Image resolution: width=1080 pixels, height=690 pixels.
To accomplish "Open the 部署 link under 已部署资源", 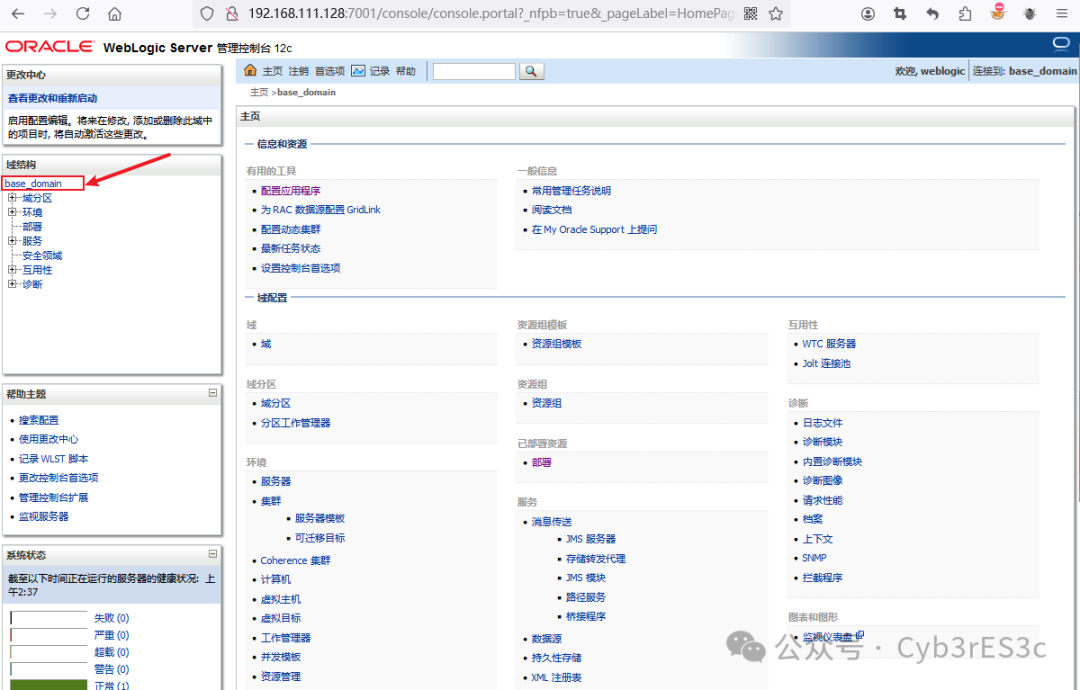I will tap(541, 463).
